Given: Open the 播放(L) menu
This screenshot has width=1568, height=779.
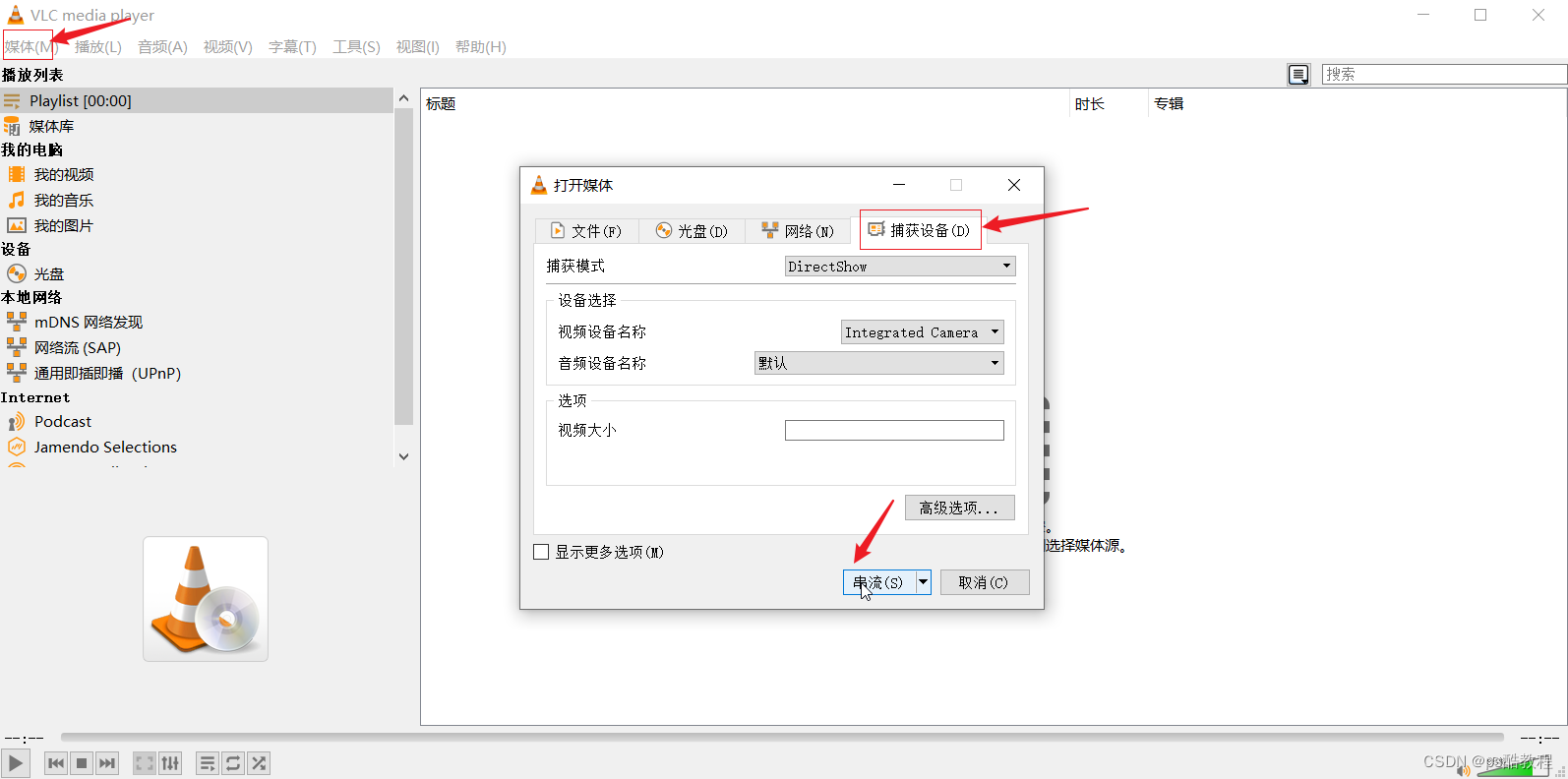Looking at the screenshot, I should tap(98, 46).
